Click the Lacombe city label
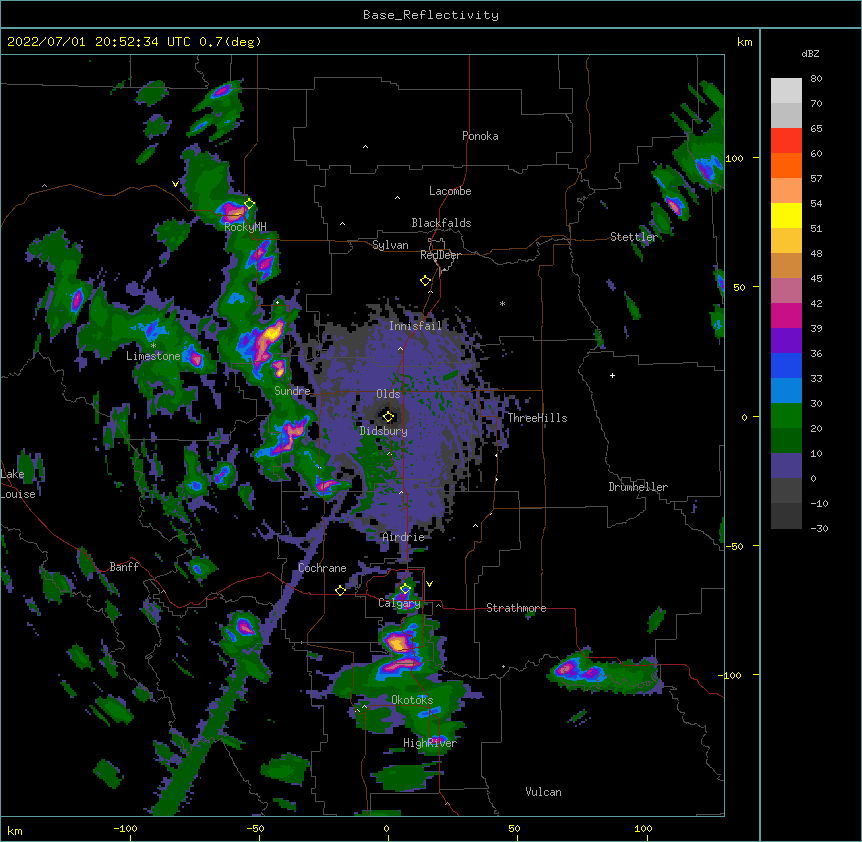Viewport: 862px width, 842px height. tap(450, 191)
